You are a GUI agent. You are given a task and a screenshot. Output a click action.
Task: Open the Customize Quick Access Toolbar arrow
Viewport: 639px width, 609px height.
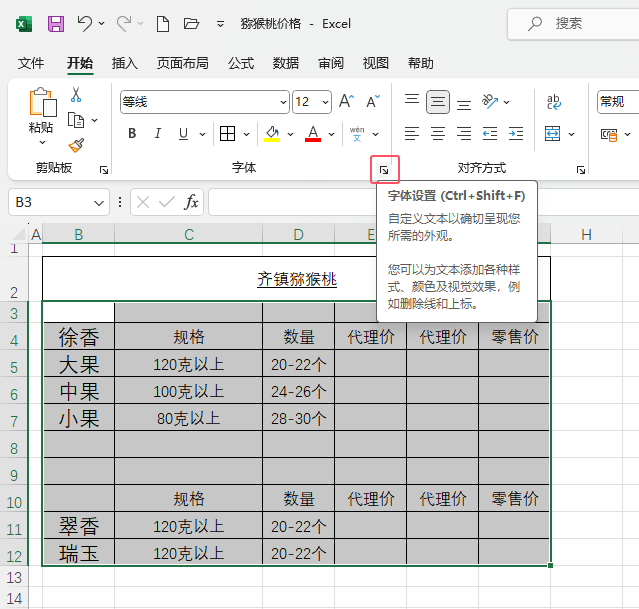(220, 24)
